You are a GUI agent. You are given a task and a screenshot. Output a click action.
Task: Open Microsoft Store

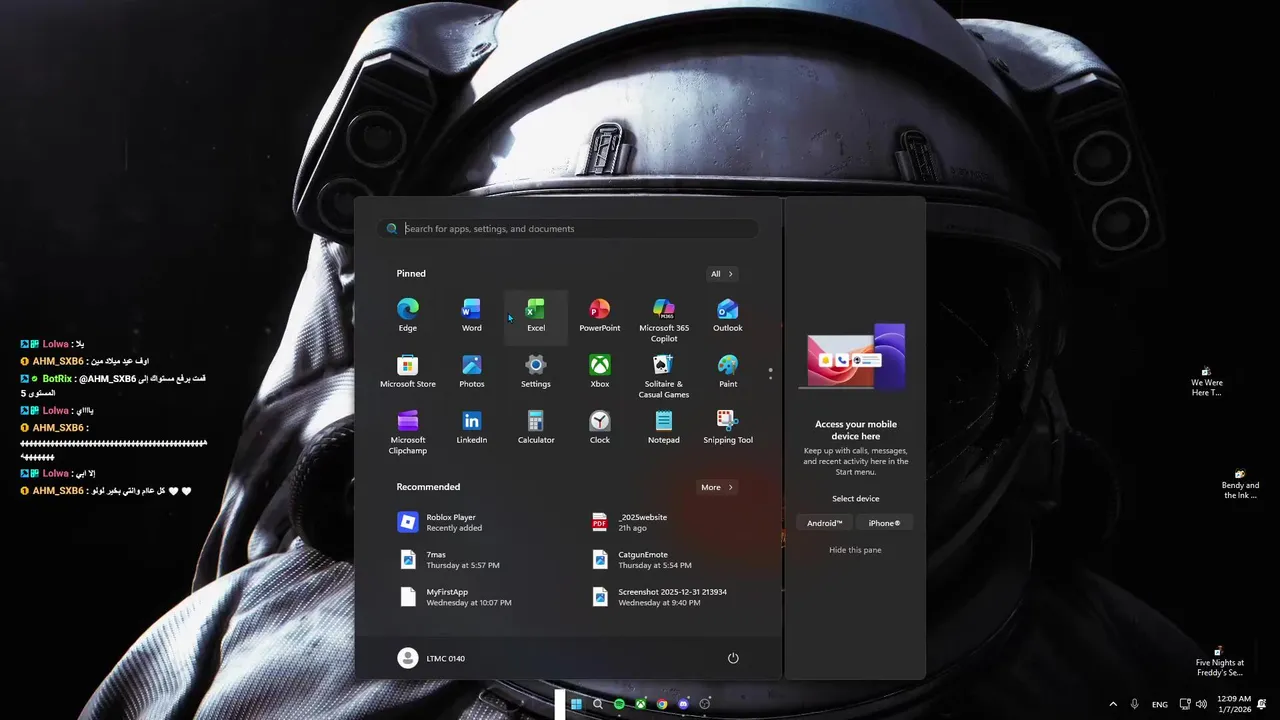click(407, 371)
